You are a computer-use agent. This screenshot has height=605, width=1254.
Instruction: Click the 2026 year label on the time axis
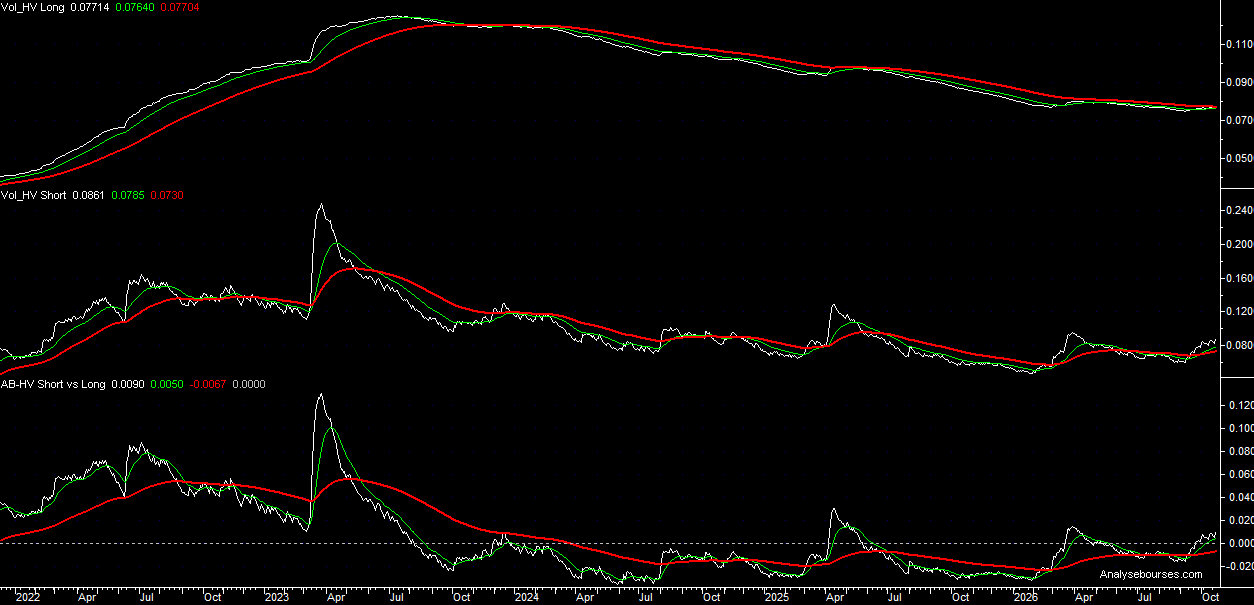pos(1025,597)
